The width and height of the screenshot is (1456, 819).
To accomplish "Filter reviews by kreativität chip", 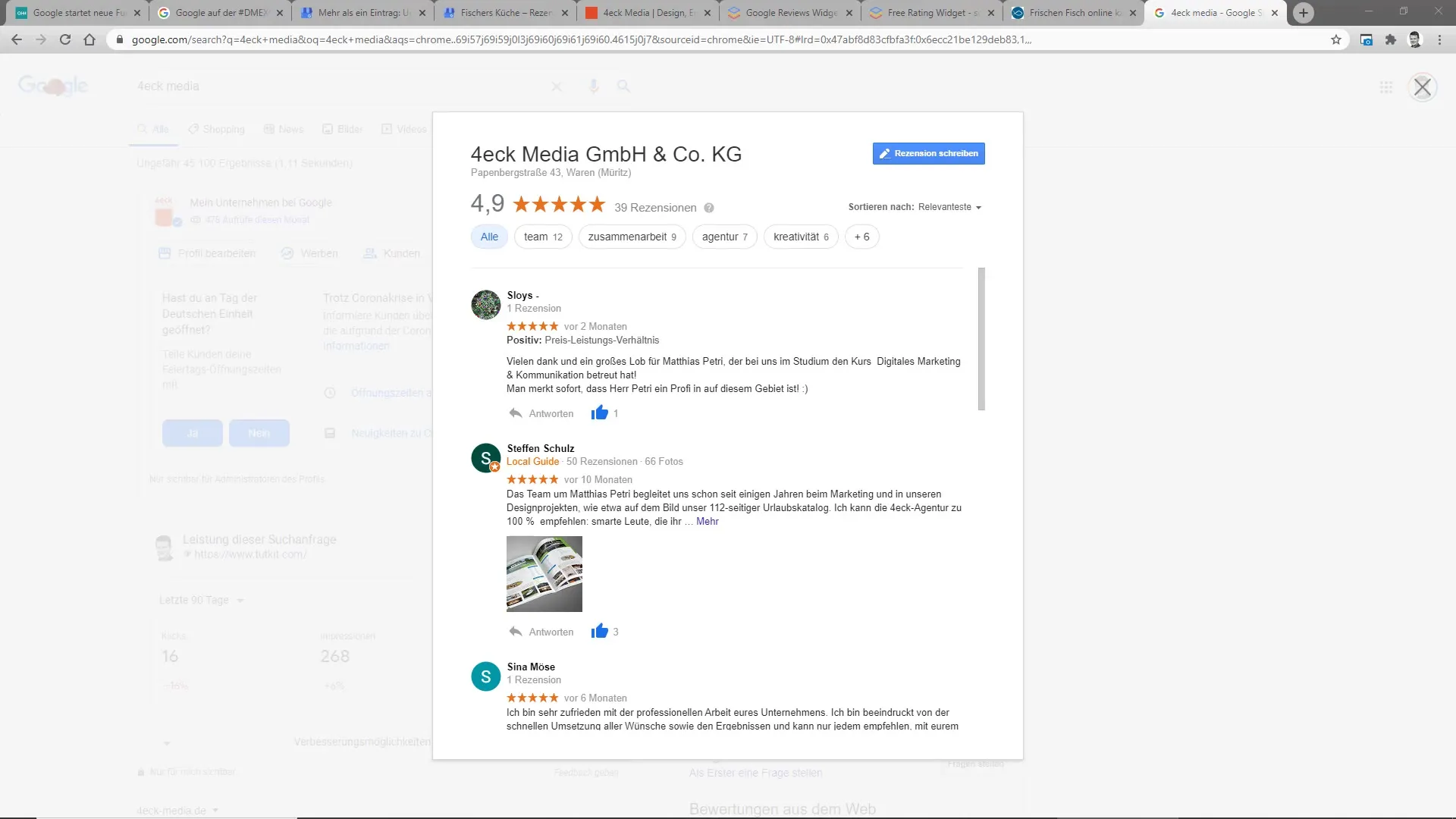I will [801, 237].
